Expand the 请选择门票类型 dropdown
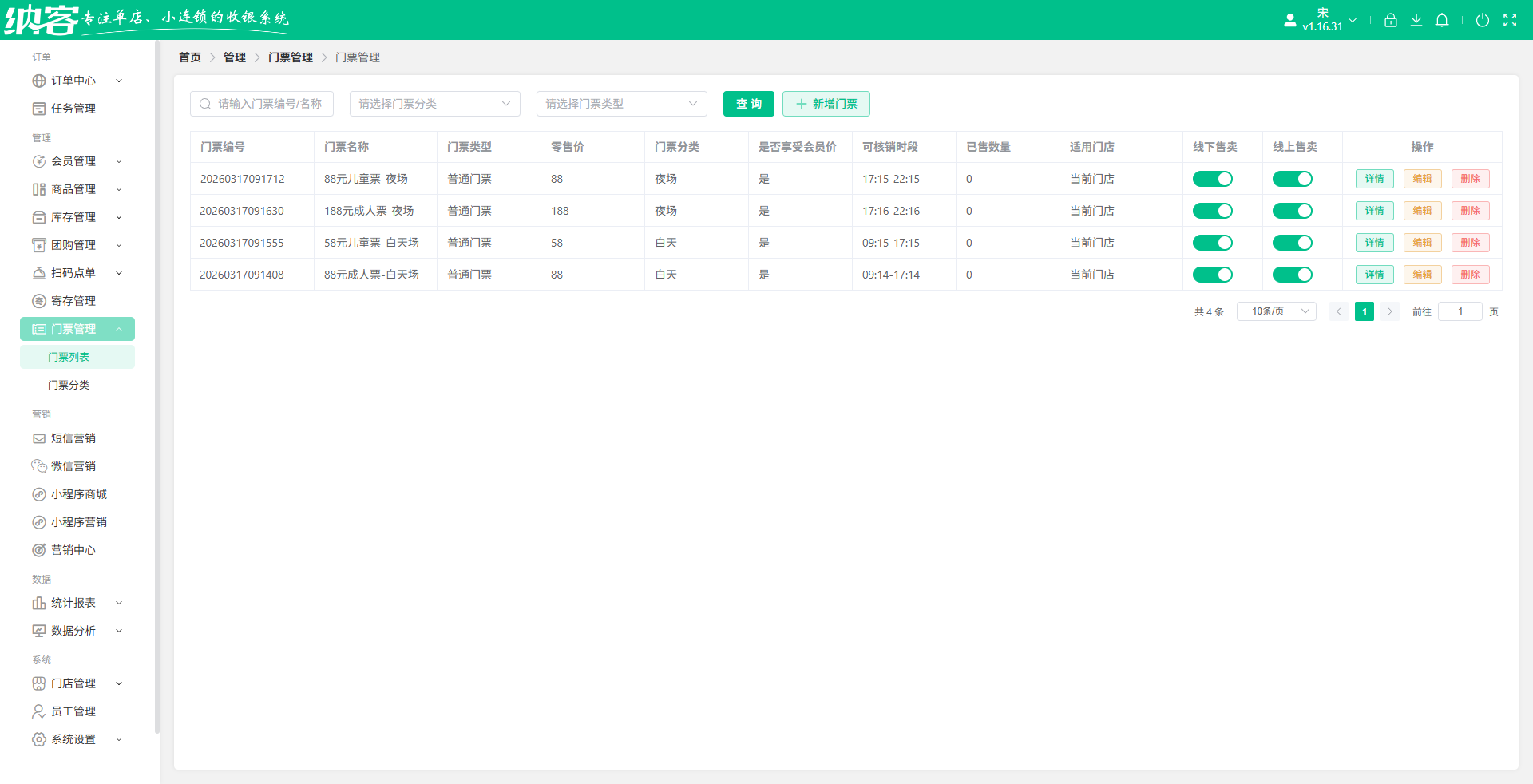Screen dimensions: 1533x784 [x=621, y=103]
